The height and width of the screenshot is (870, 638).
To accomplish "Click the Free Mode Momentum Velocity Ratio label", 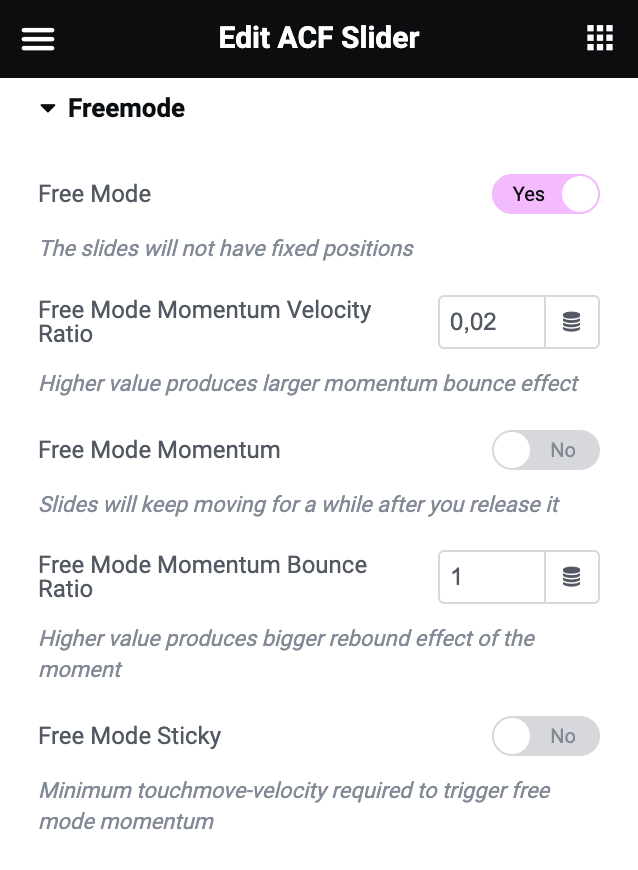I will (205, 322).
